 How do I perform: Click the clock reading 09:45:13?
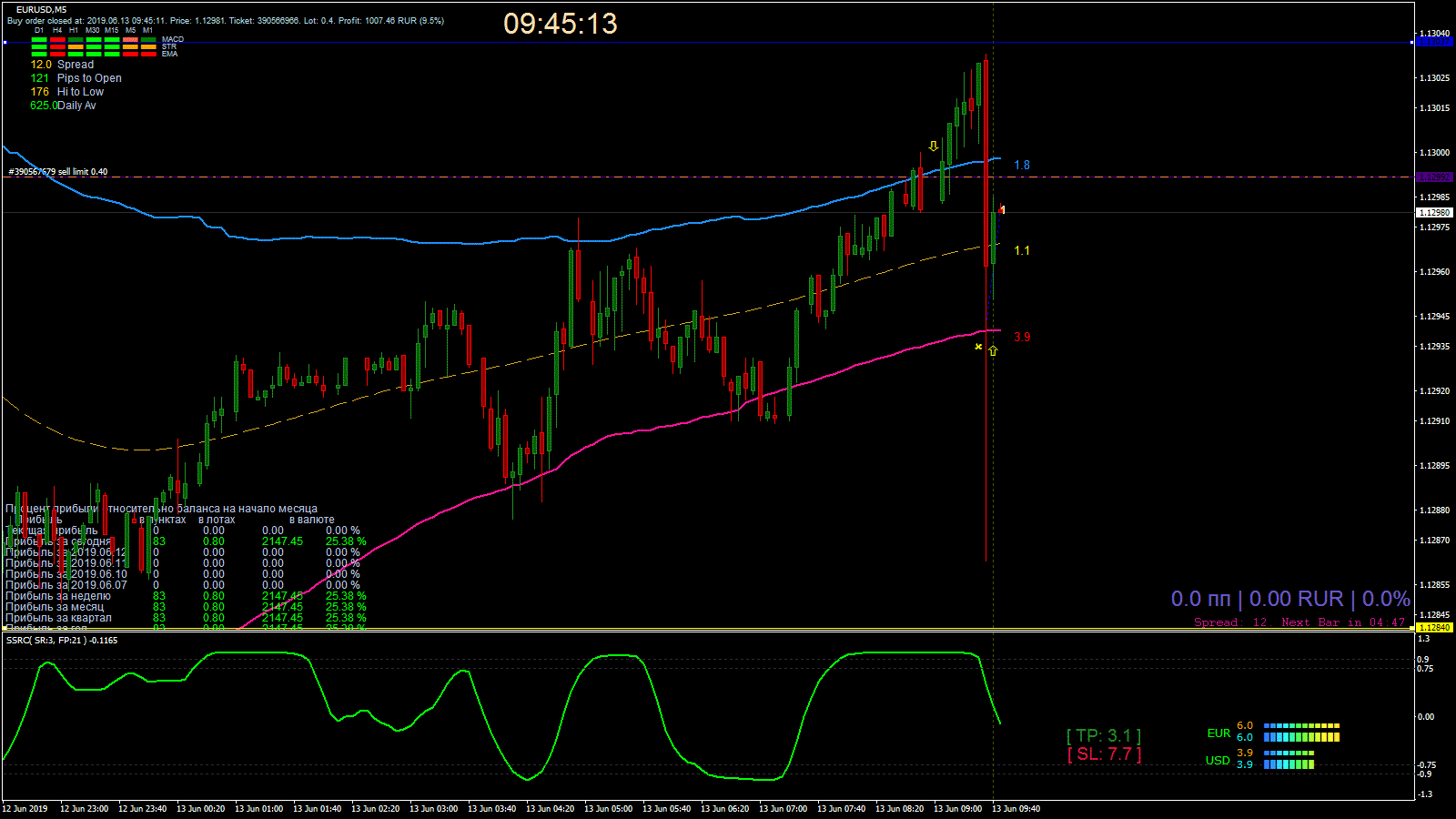point(561,24)
